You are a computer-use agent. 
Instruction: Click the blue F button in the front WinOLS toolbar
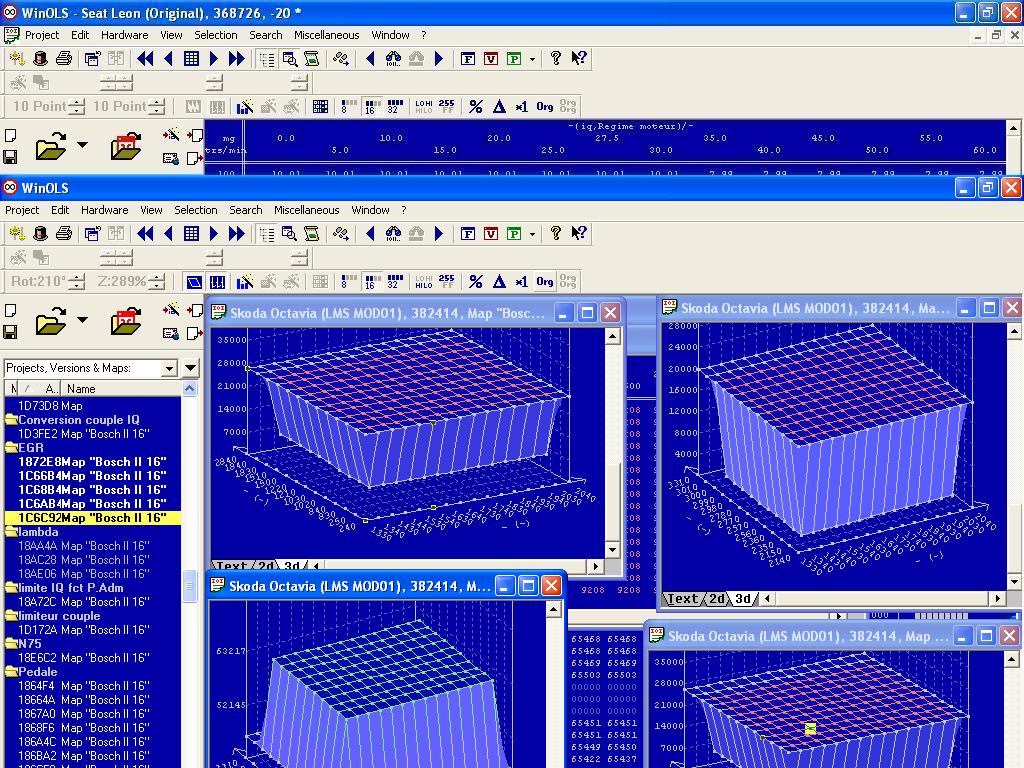(x=468, y=233)
